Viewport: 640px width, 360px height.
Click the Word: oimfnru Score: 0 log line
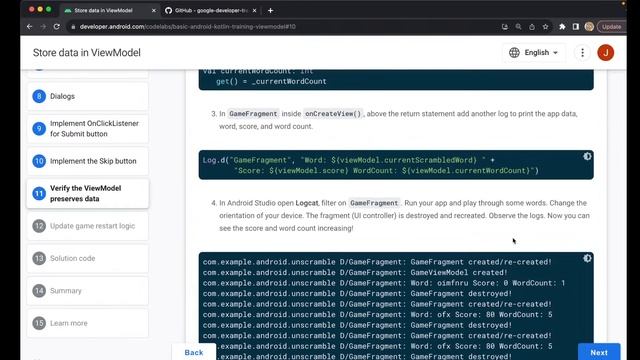coord(384,283)
